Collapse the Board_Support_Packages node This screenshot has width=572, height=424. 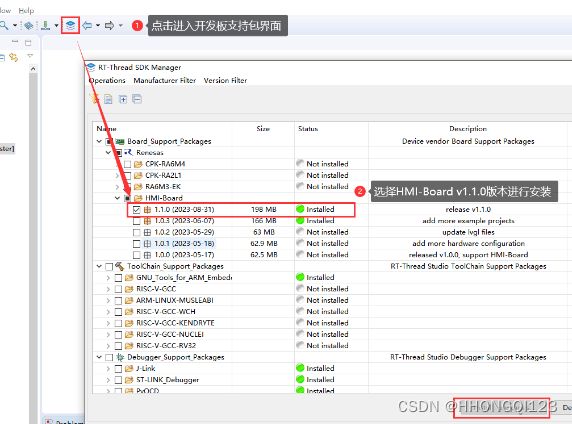coord(99,141)
